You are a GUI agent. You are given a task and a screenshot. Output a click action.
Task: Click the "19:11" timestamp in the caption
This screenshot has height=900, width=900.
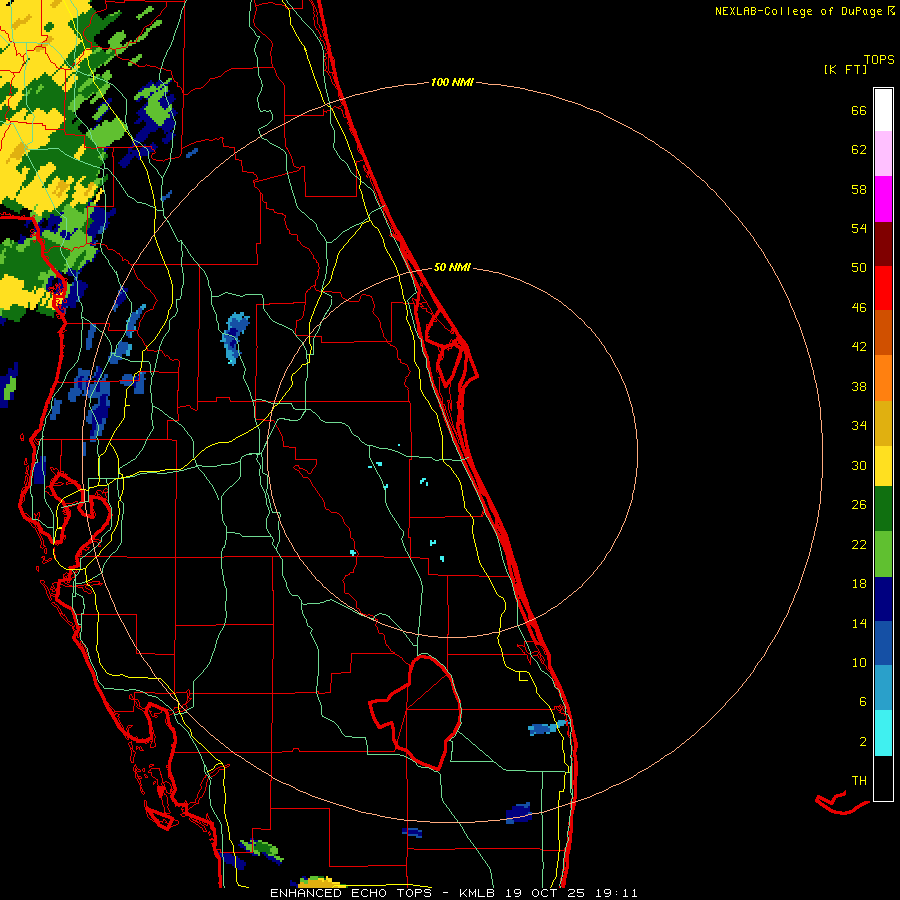click(x=616, y=893)
